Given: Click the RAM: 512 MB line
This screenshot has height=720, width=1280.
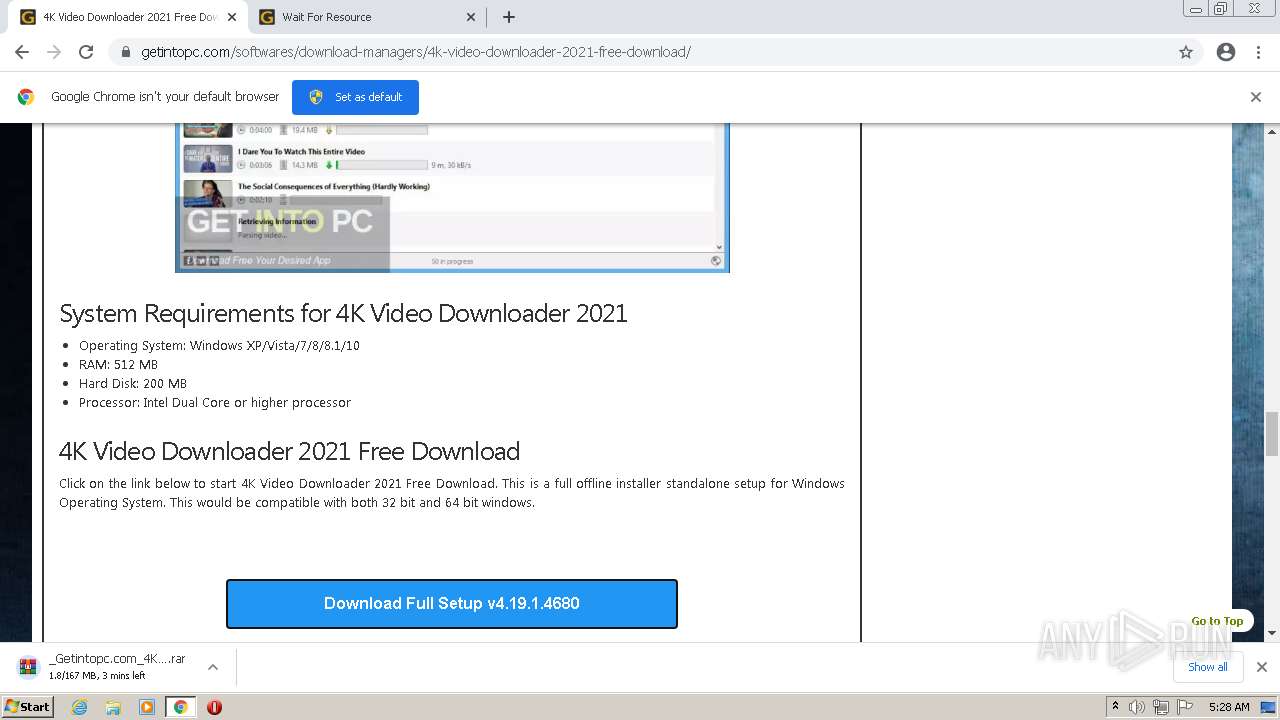Looking at the screenshot, I should click(x=118, y=364).
